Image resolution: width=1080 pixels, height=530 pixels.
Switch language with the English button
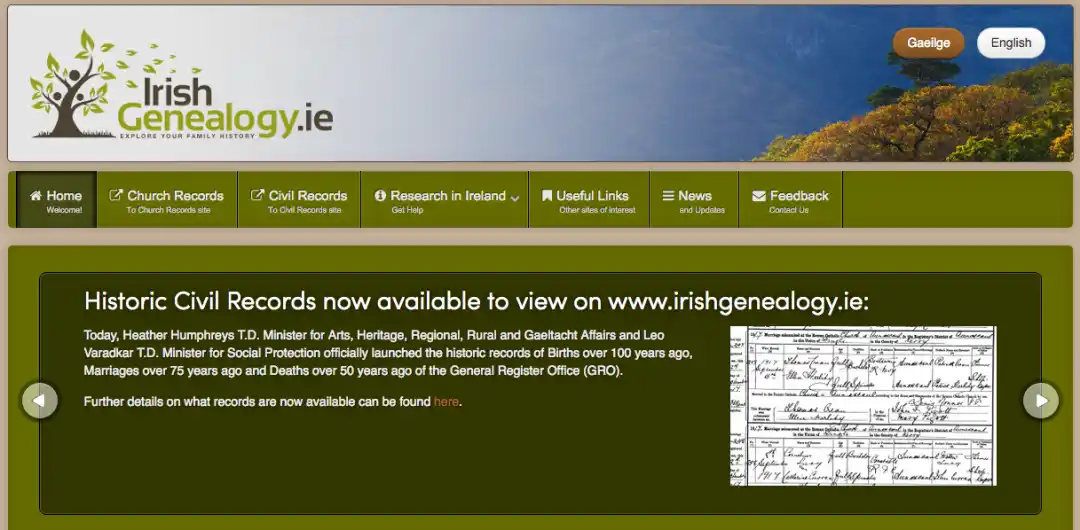[x=1011, y=43]
